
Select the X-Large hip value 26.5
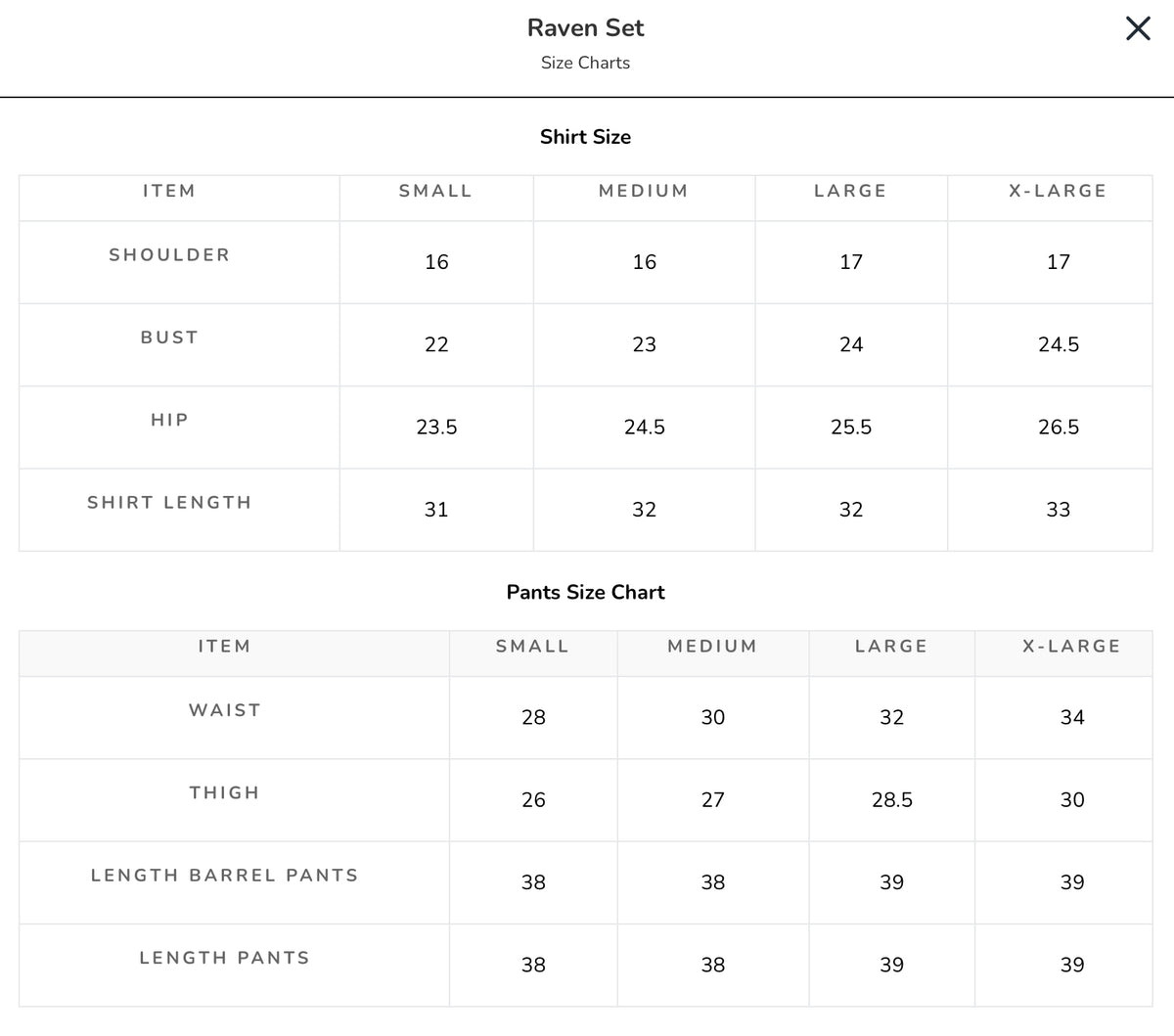coord(1059,427)
